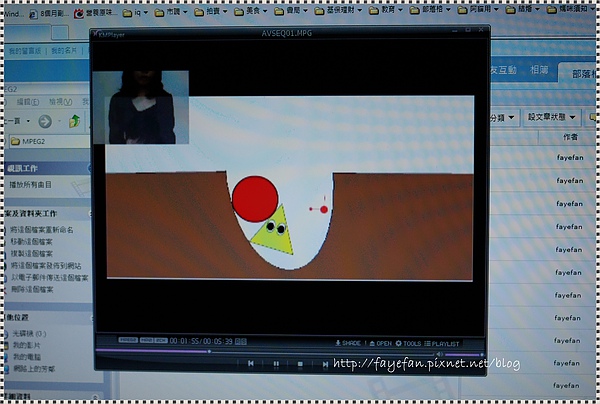Click the 8個月副... bookmark
Viewport: 600px width, 404px height.
point(49,14)
